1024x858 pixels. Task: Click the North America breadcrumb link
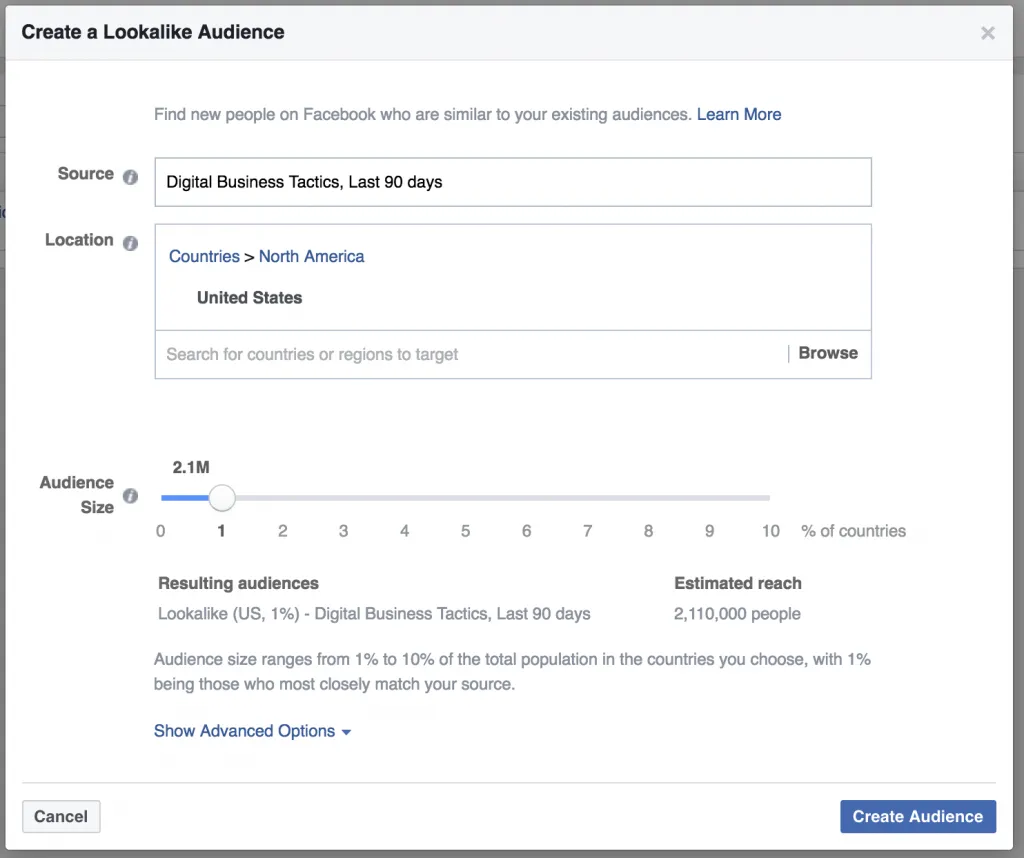click(311, 256)
